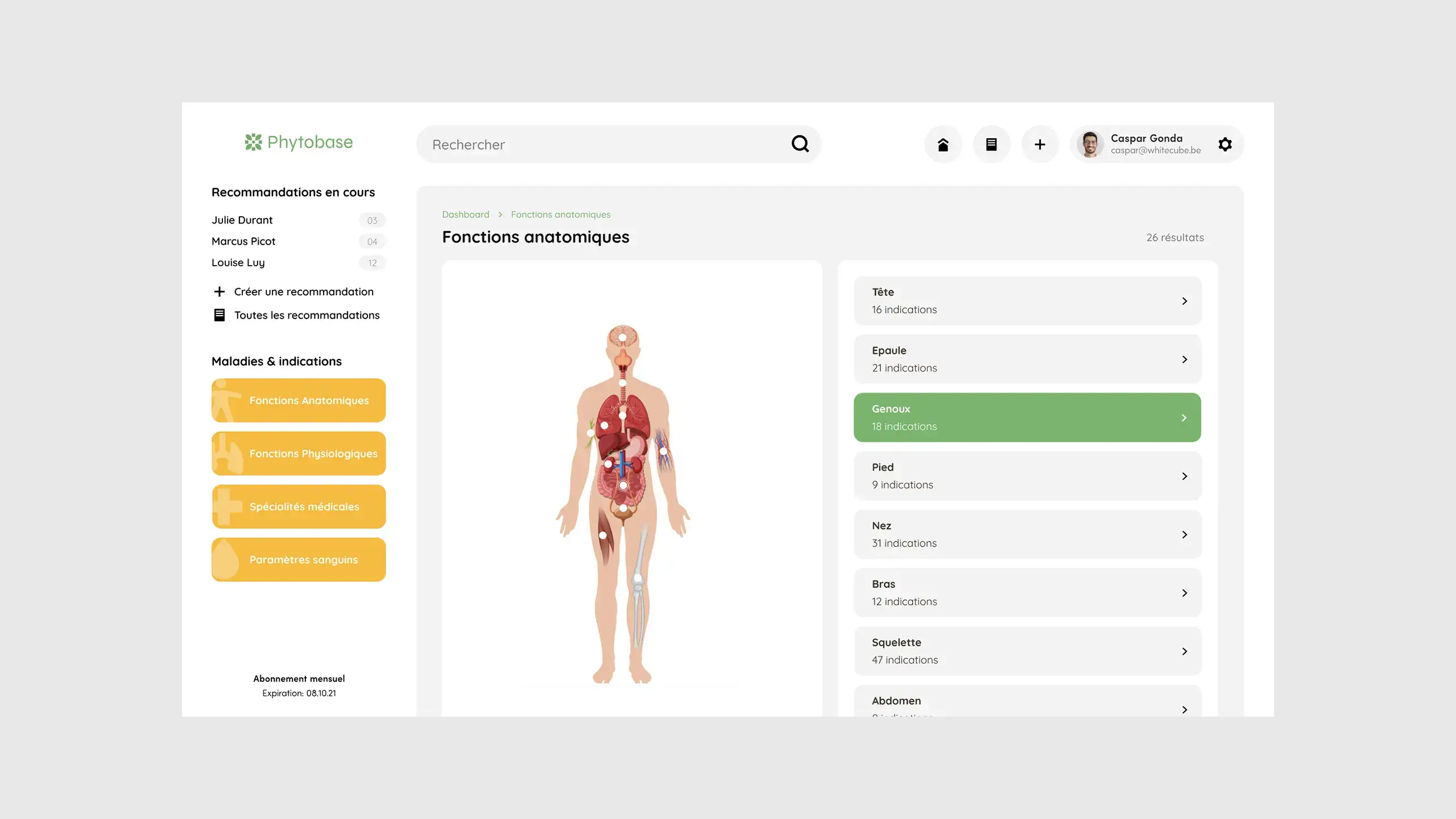Click Toutes les recommandations
Screen dimensions: 1456x819
click(x=307, y=315)
